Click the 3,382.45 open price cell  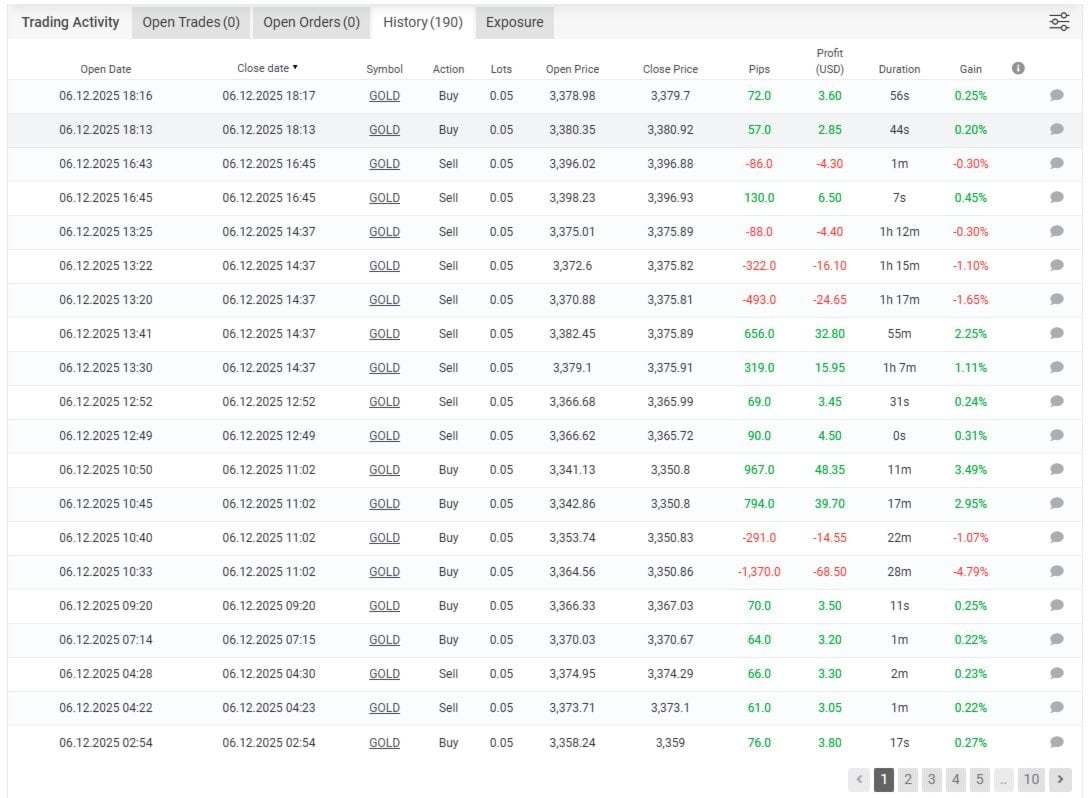(x=572, y=333)
